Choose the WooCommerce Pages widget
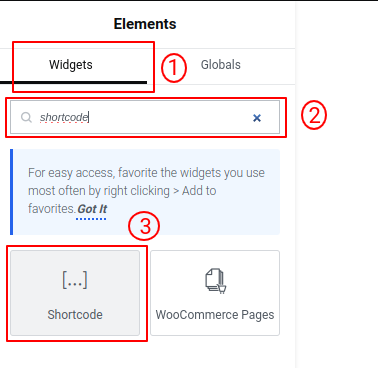This screenshot has height=368, width=378. (215, 293)
